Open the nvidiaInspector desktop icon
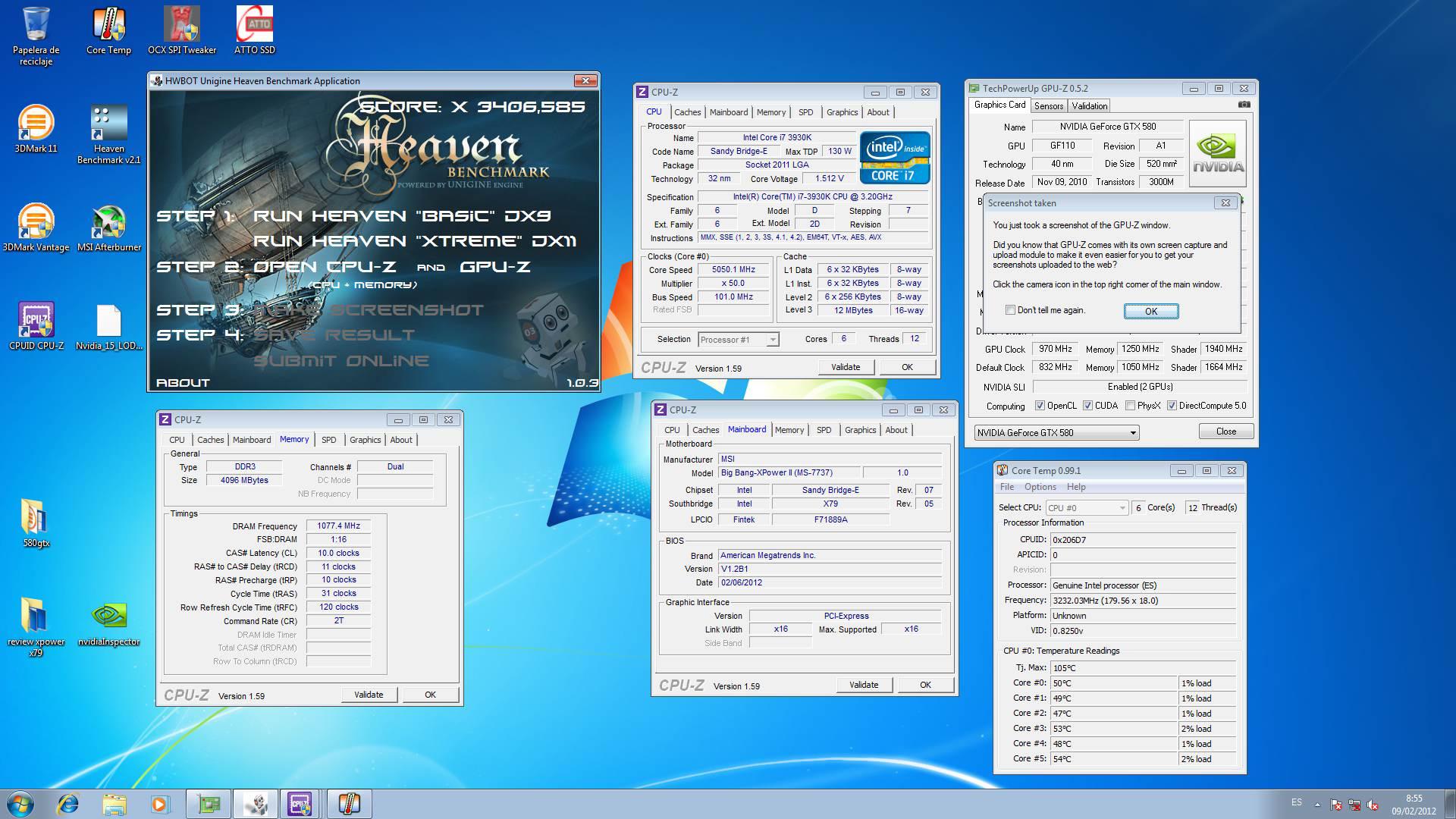This screenshot has height=819, width=1456. pos(108,623)
